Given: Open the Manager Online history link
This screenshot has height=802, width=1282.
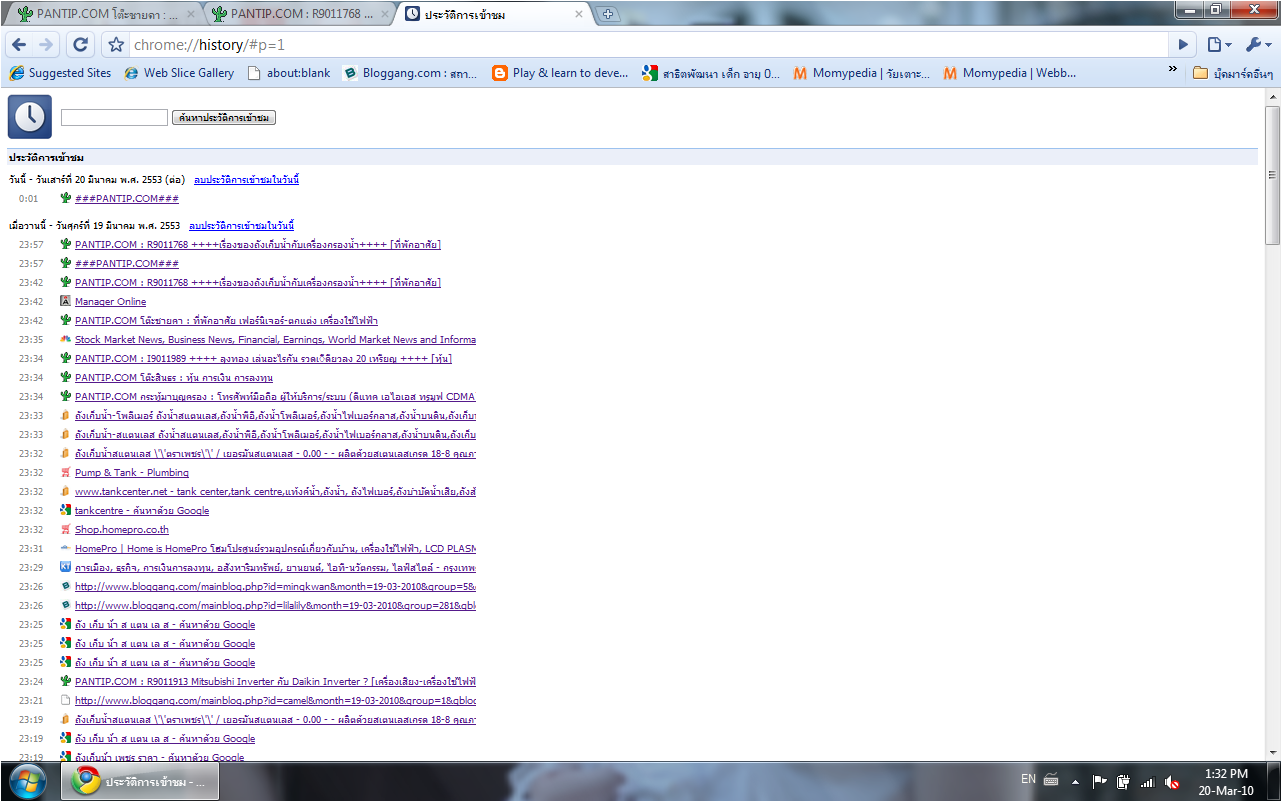Looking at the screenshot, I should pos(110,302).
